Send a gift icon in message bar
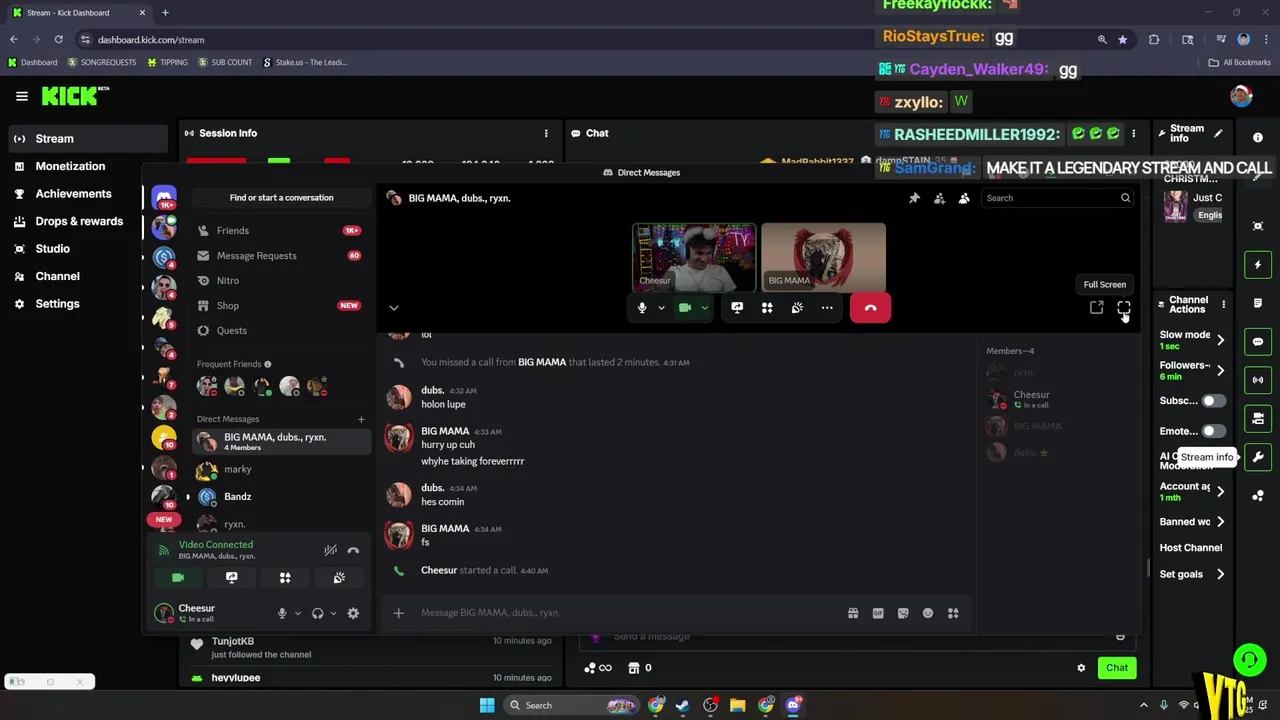 click(853, 613)
